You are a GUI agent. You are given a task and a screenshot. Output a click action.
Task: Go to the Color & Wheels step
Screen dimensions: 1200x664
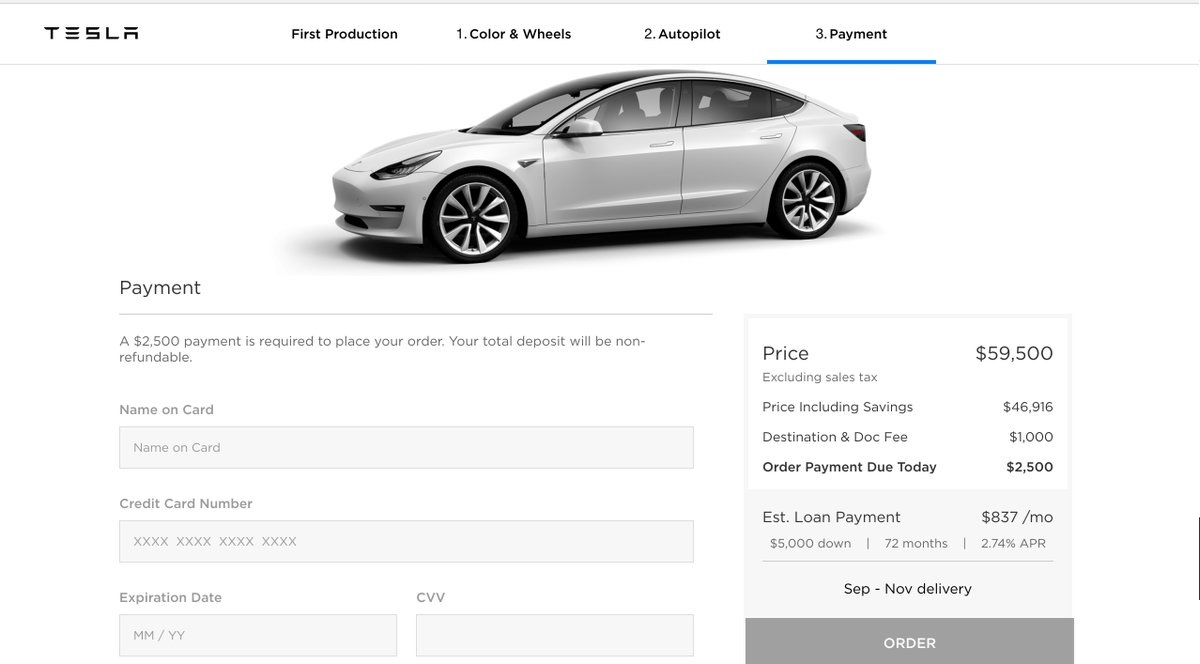[514, 34]
